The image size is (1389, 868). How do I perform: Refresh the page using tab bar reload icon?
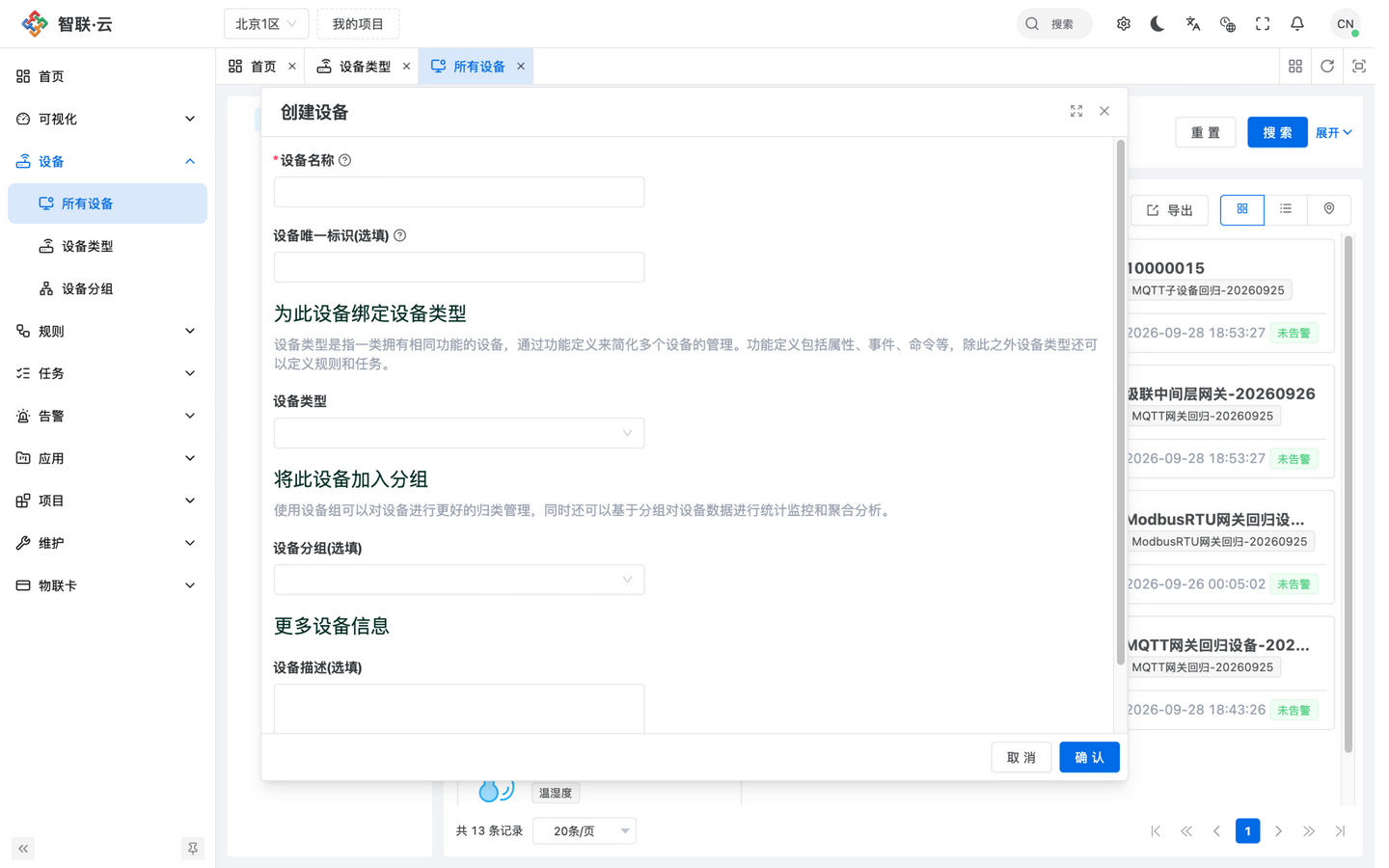tap(1327, 67)
